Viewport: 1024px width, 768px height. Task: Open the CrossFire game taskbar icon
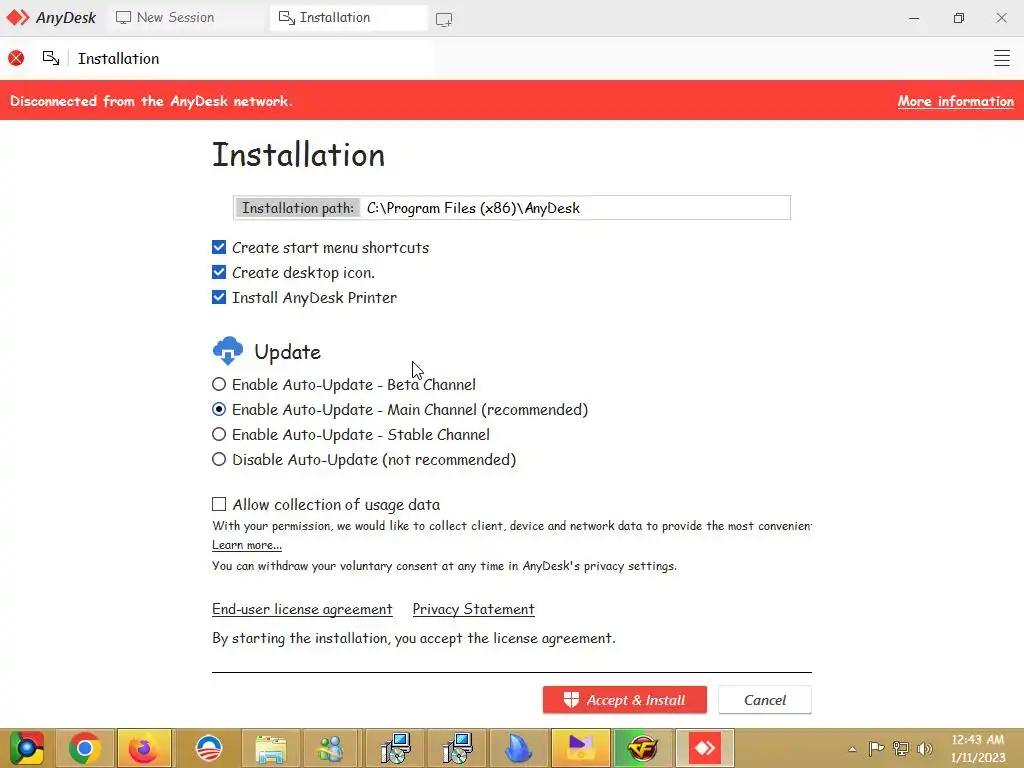click(643, 748)
